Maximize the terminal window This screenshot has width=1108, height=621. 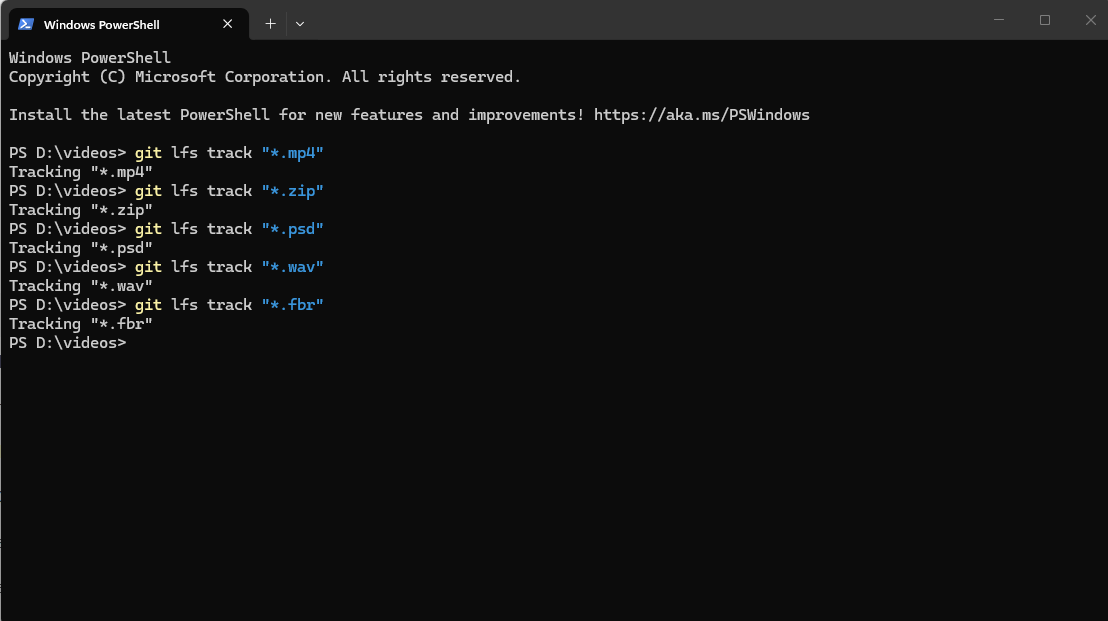(1045, 20)
